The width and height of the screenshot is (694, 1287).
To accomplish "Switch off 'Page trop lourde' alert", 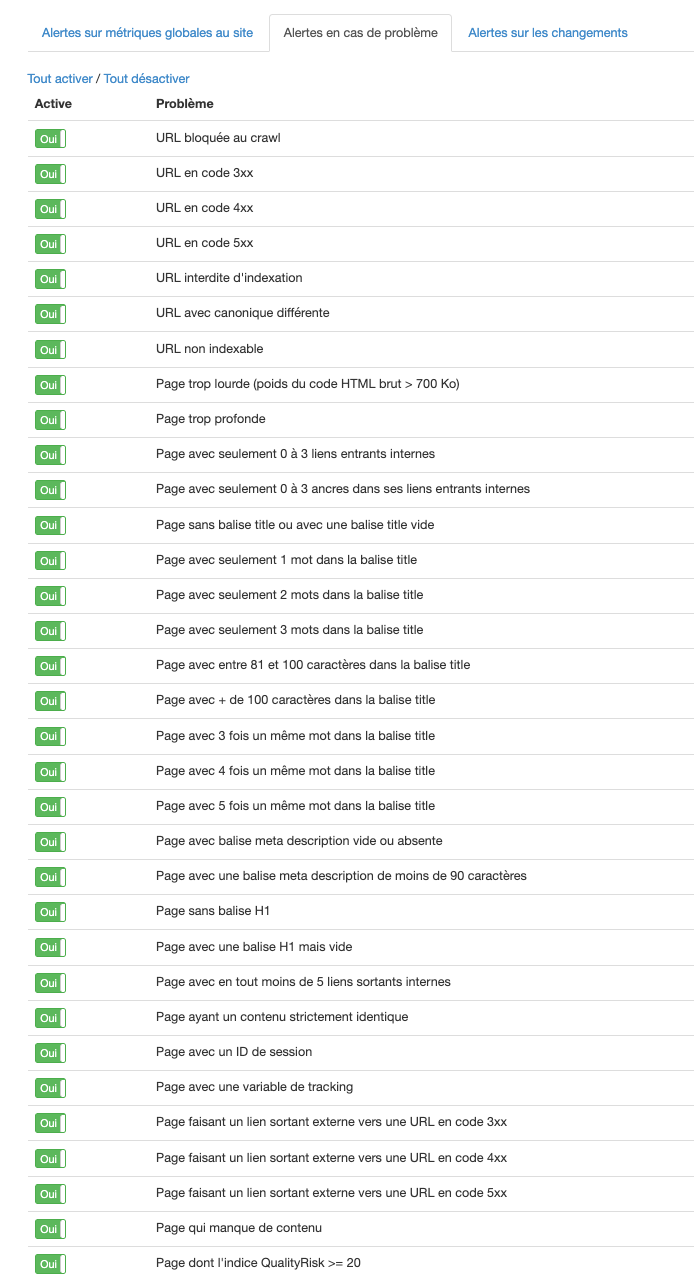I will [50, 385].
